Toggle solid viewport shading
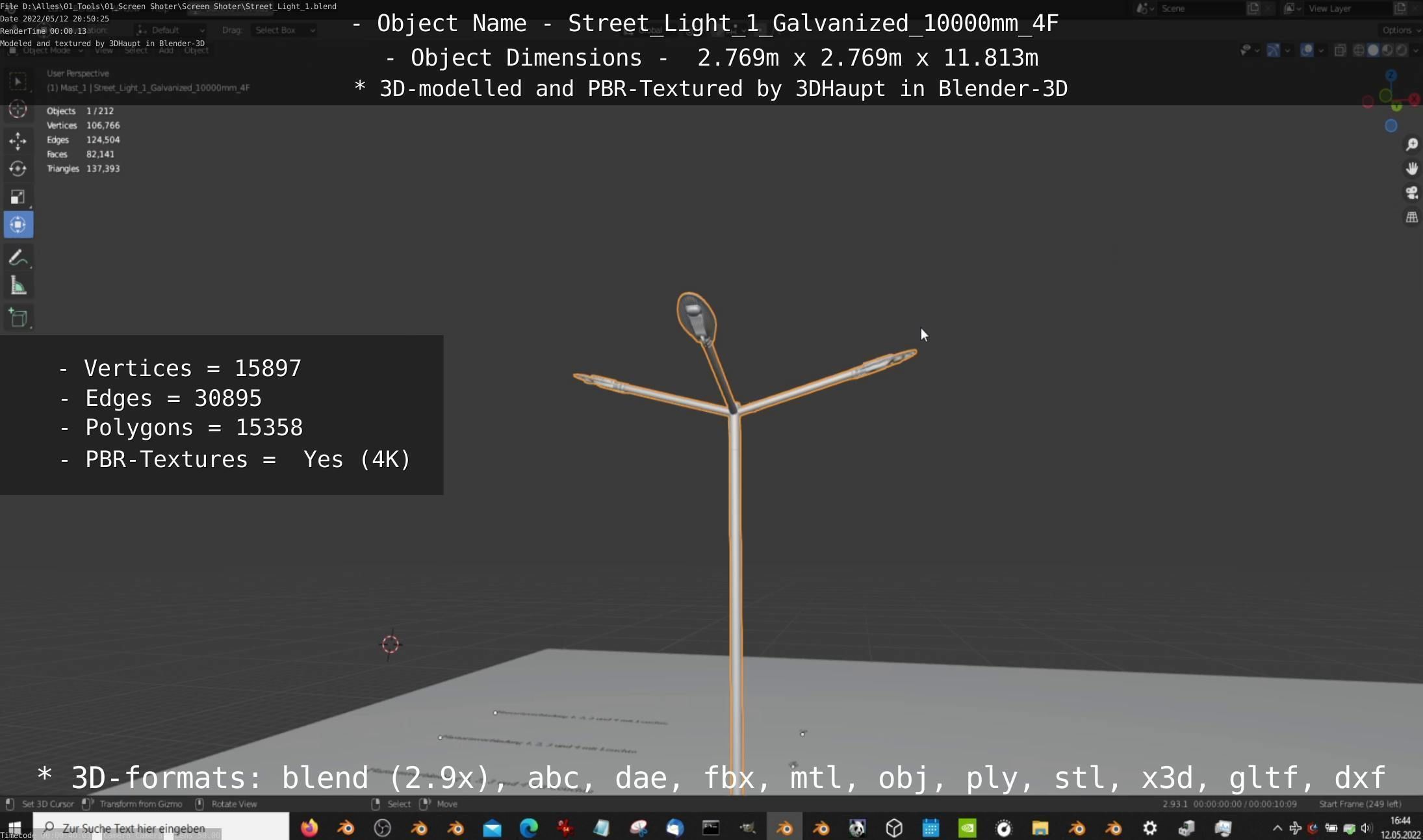The width and height of the screenshot is (1423, 840). (1373, 50)
